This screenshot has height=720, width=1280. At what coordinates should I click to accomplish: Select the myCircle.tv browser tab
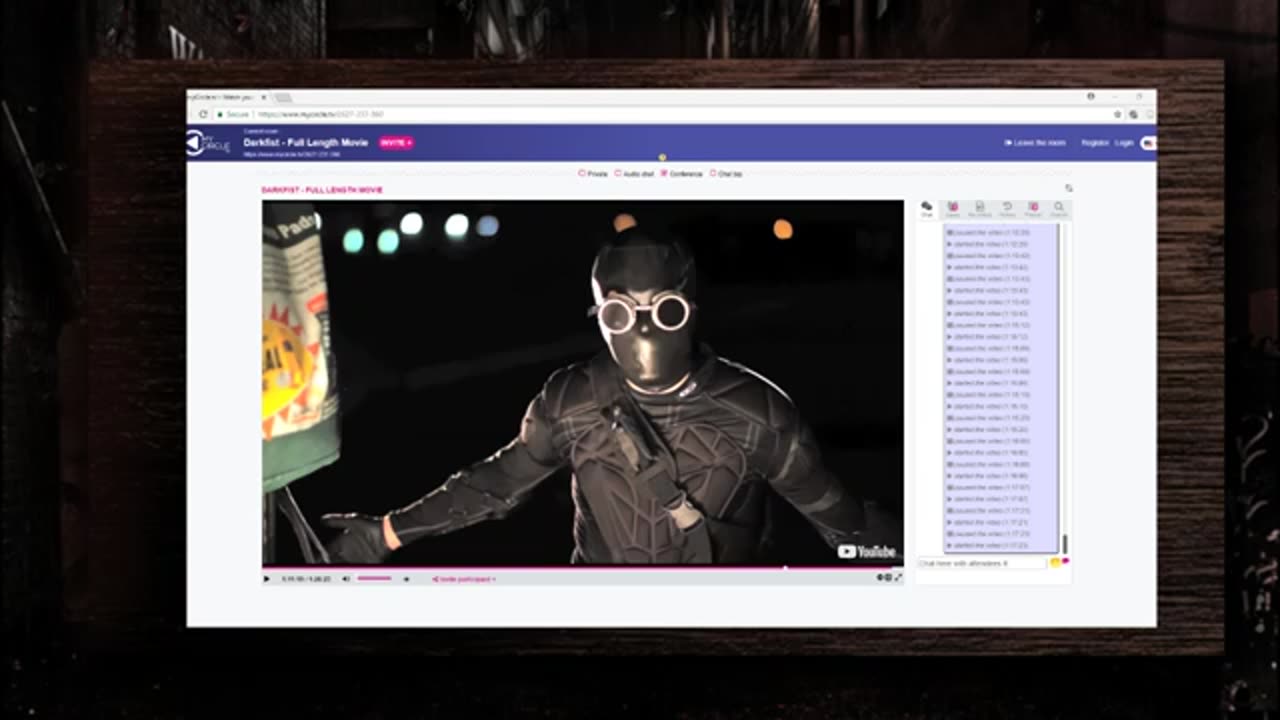pos(228,97)
